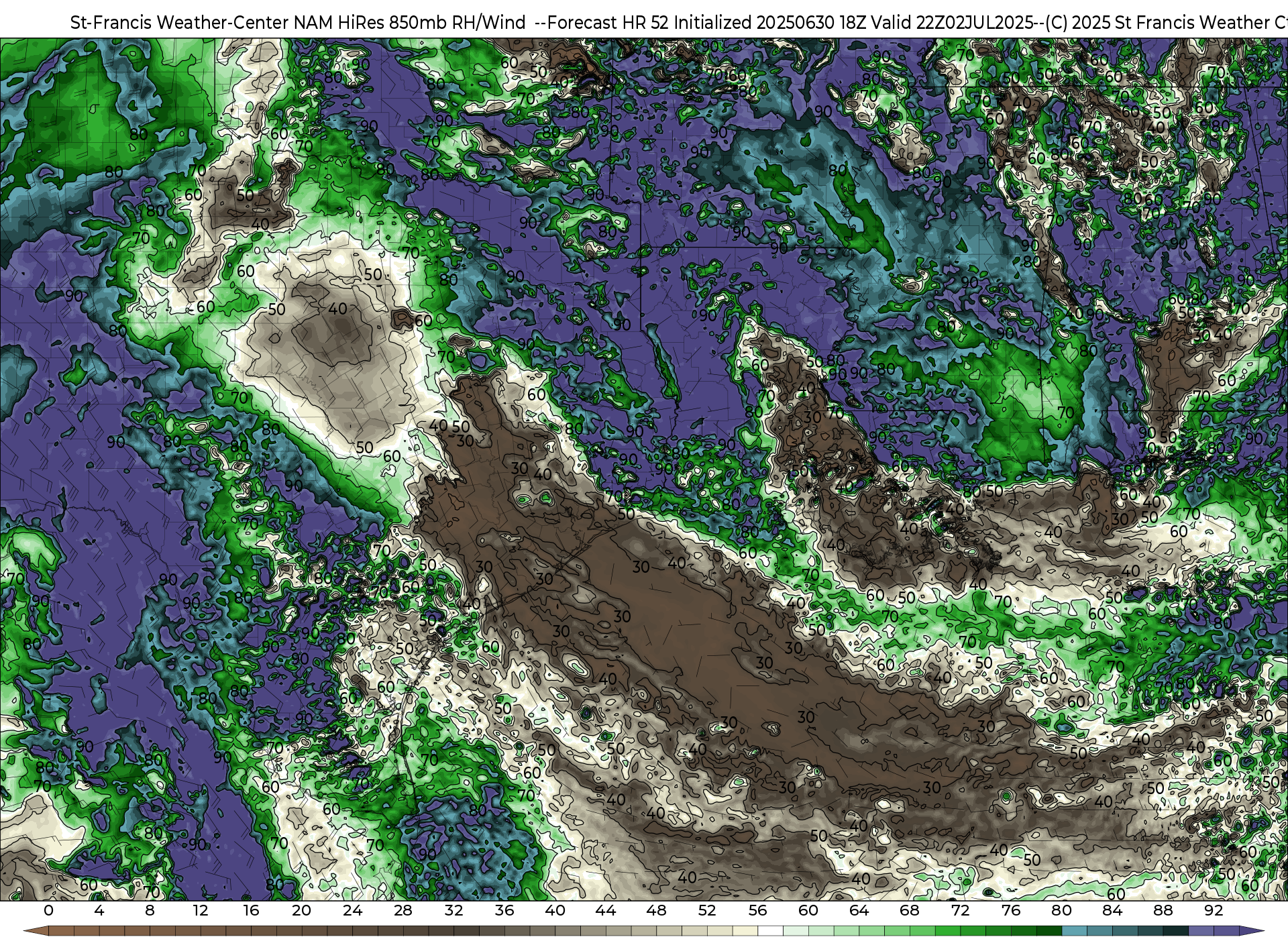Click 'NAM HiRes 850mb RH/Wind' in the title

[410, 22]
